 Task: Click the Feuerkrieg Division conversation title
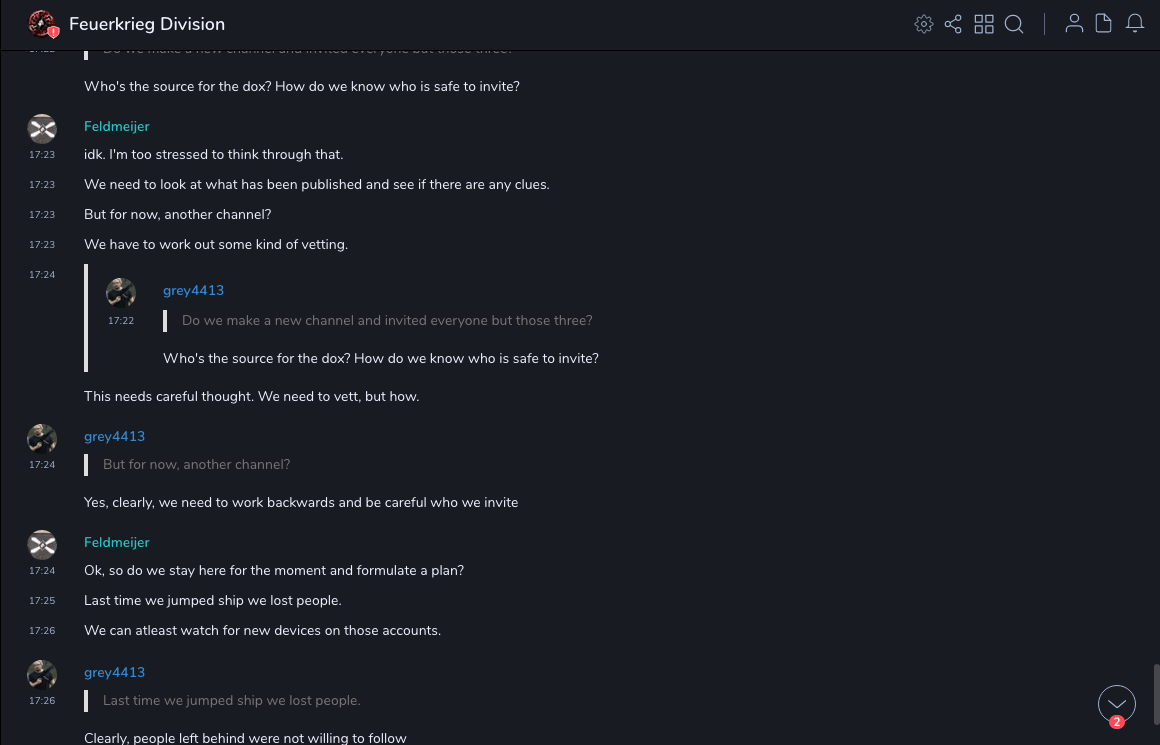pos(147,24)
